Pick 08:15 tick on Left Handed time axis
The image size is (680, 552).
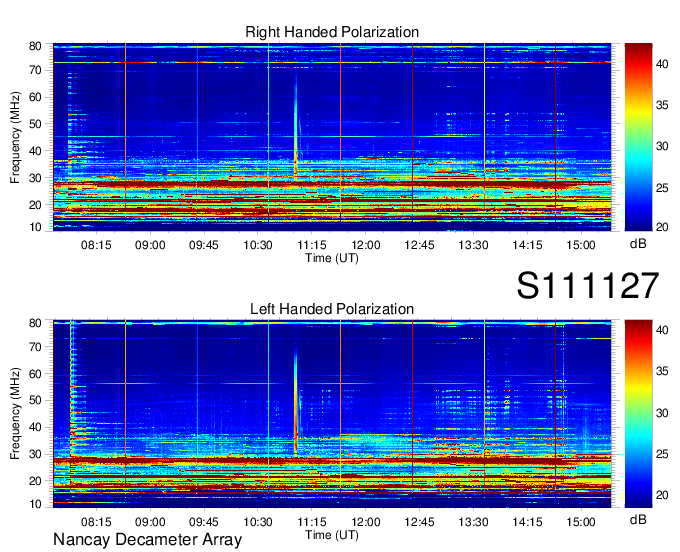pos(96,522)
